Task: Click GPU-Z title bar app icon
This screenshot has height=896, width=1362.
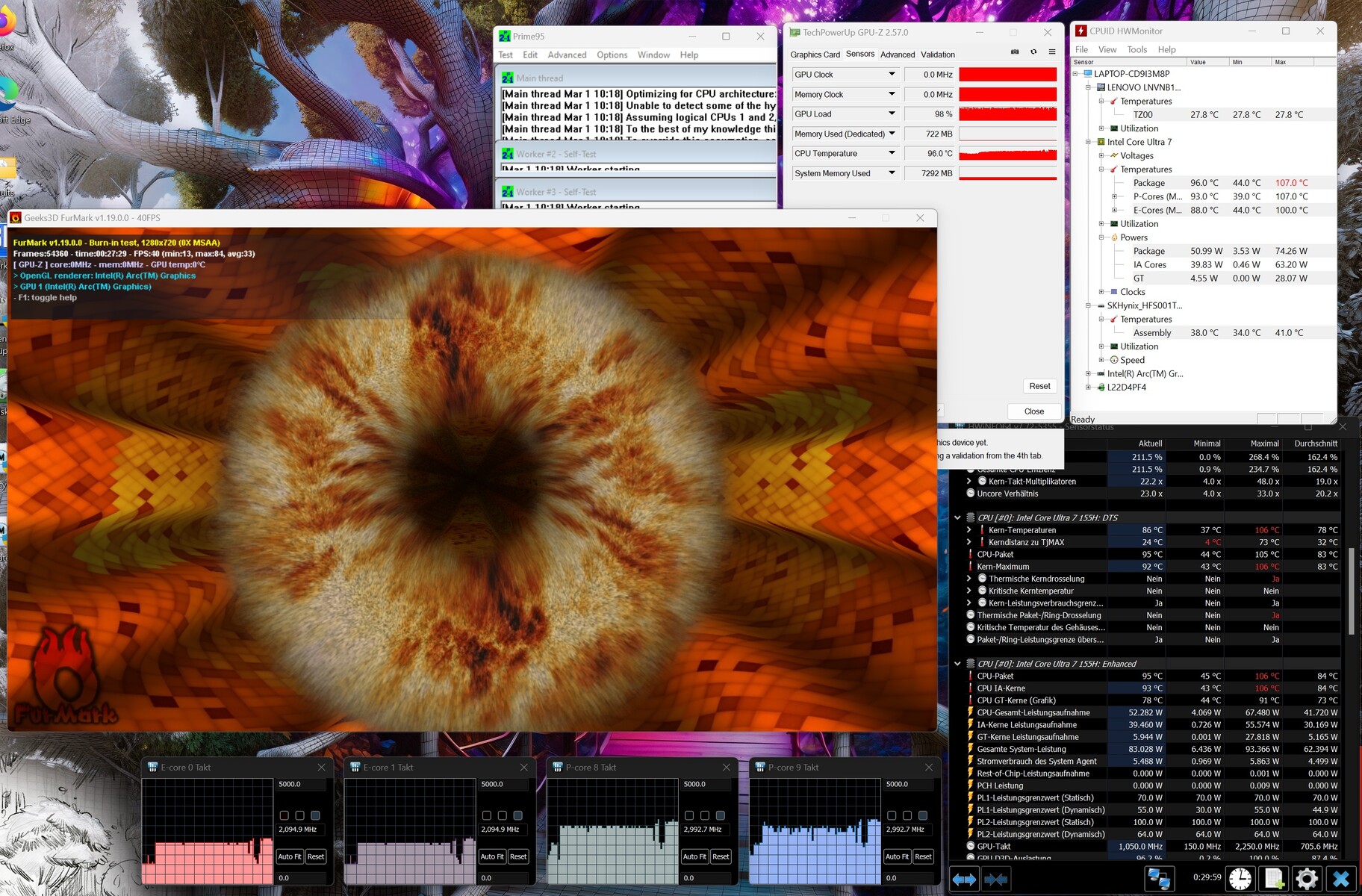Action: [x=795, y=33]
